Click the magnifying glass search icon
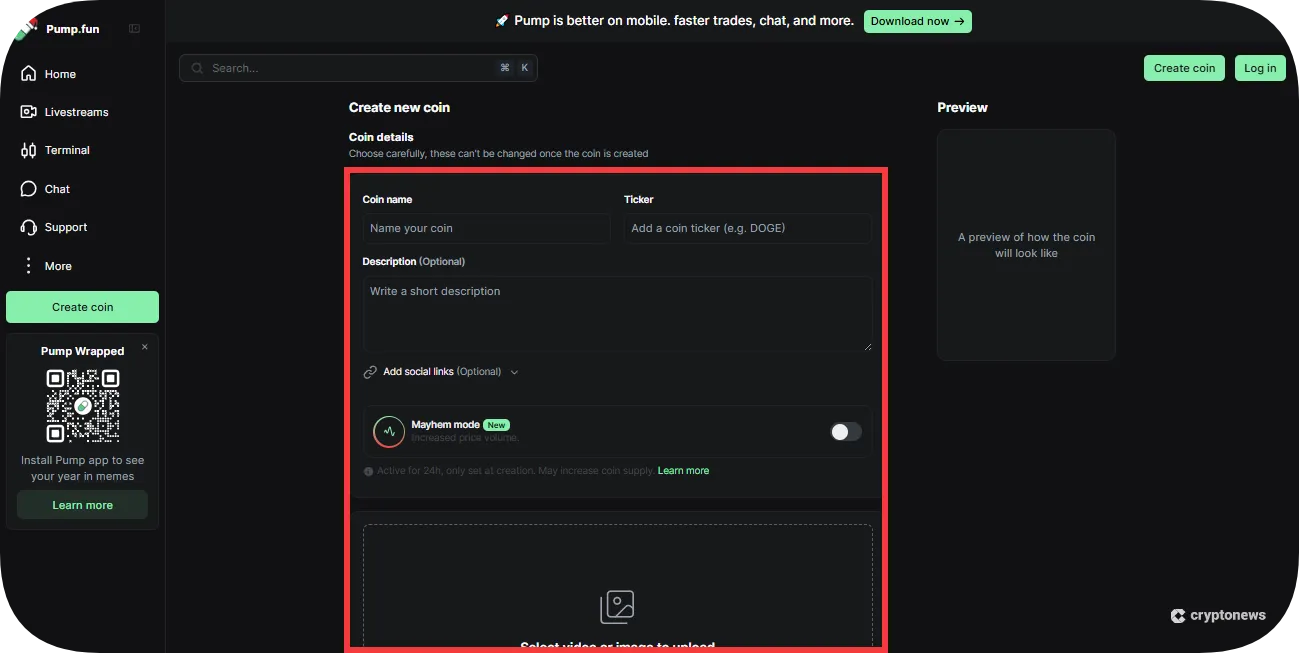The width and height of the screenshot is (1299, 653). tap(197, 67)
